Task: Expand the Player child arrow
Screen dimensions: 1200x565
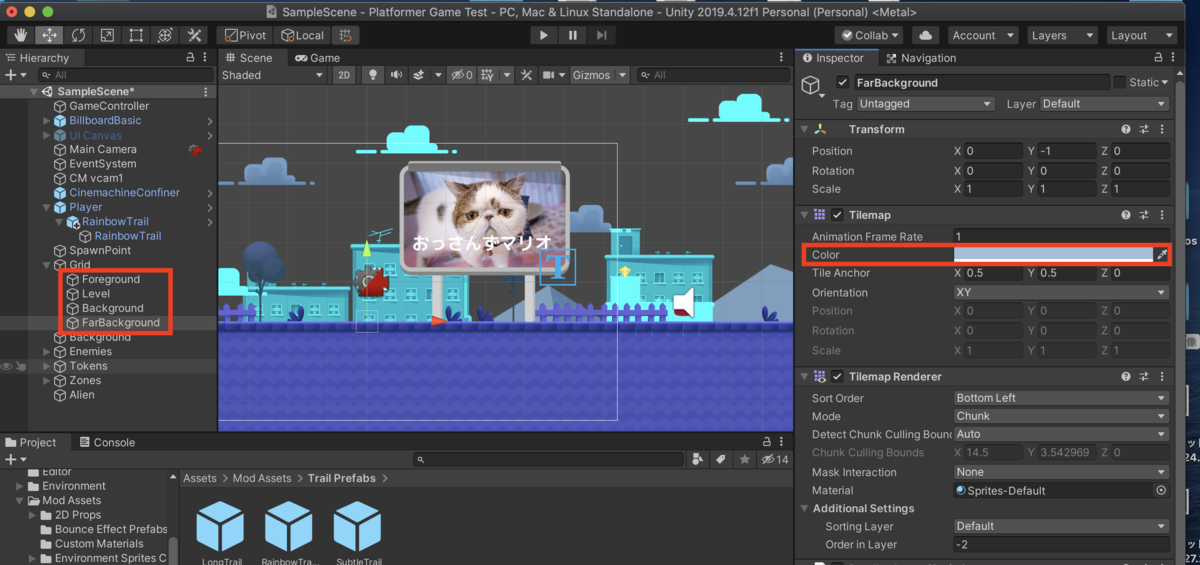Action: click(x=46, y=207)
